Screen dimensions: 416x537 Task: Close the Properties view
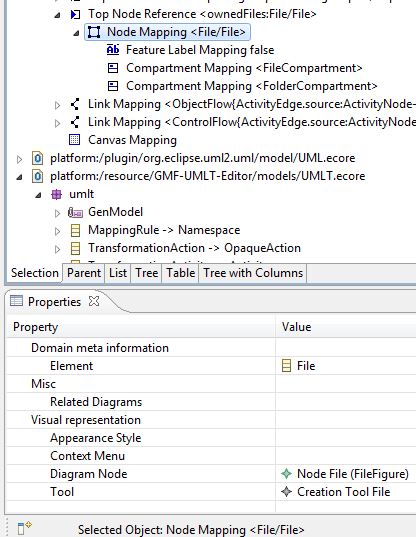pos(94,301)
